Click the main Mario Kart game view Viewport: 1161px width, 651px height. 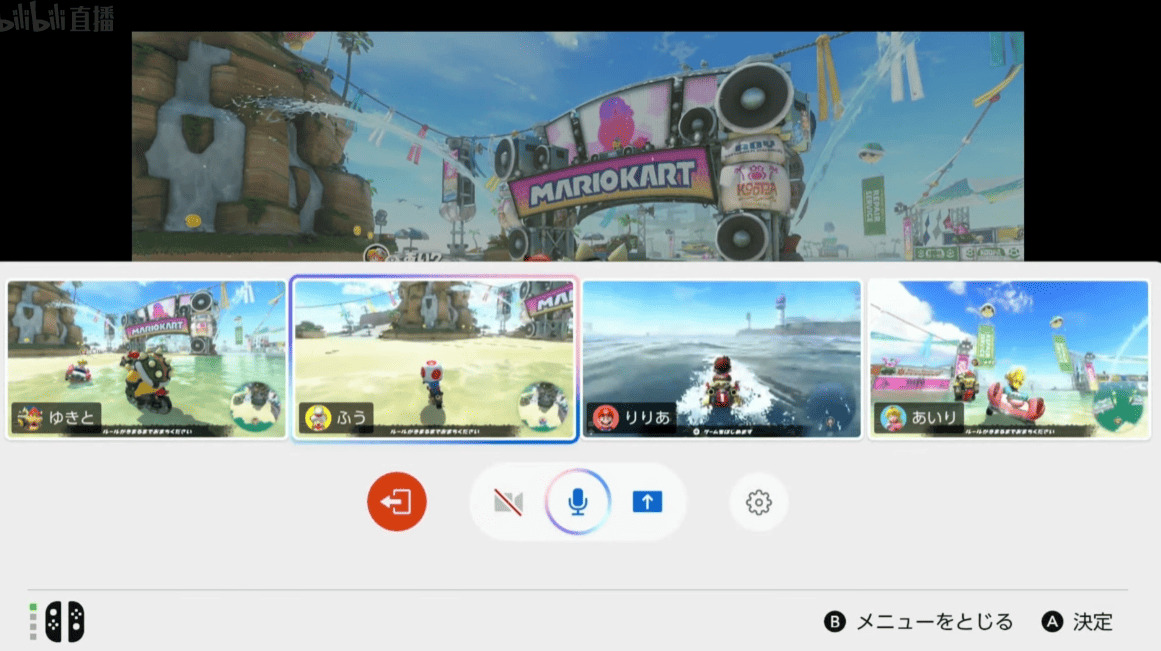(x=578, y=146)
